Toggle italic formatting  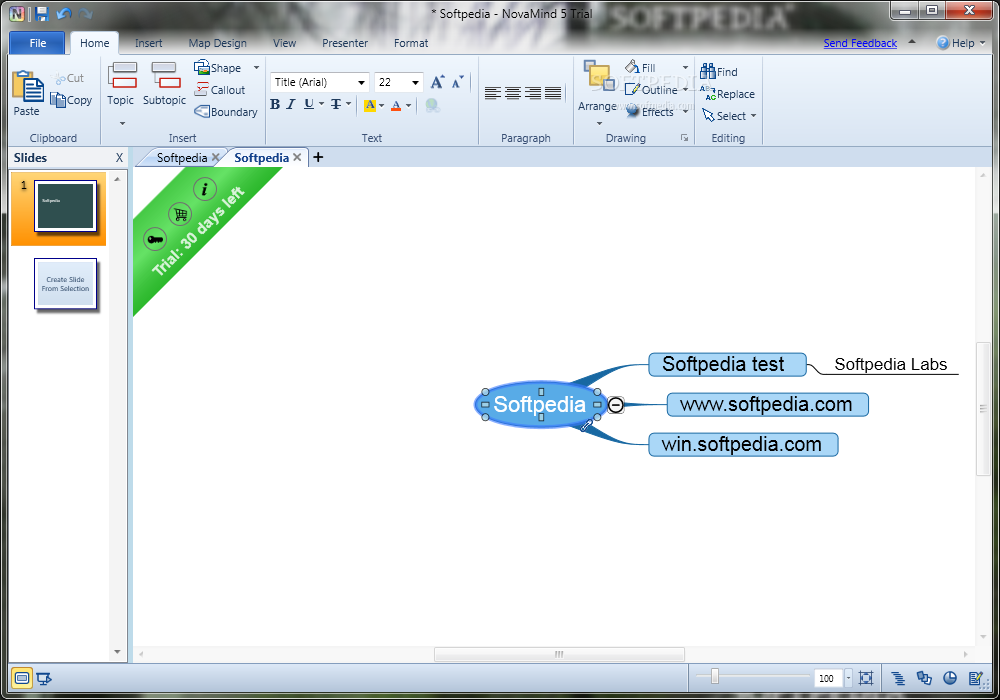291,104
